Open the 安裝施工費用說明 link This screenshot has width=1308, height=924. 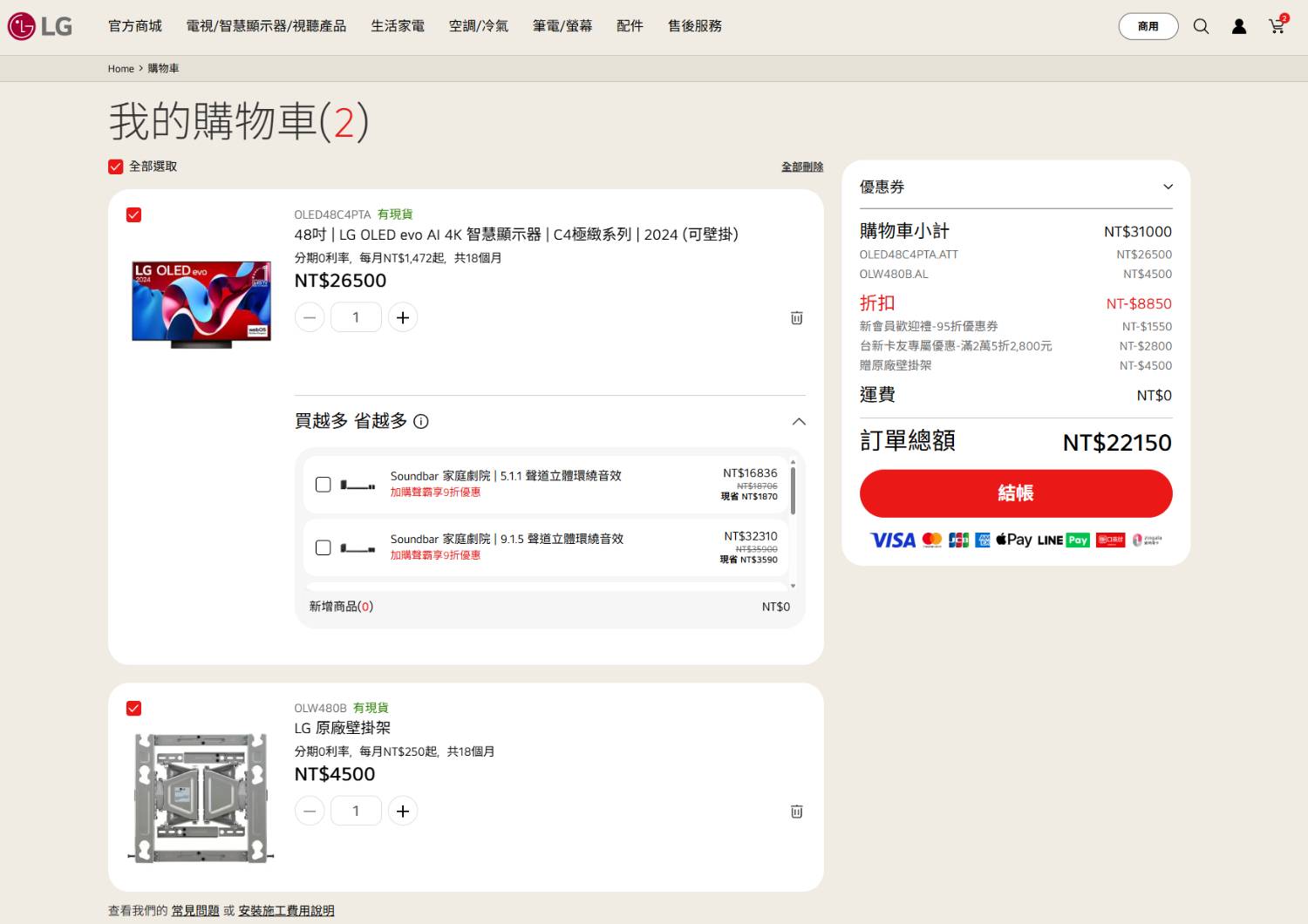pyautogui.click(x=286, y=910)
